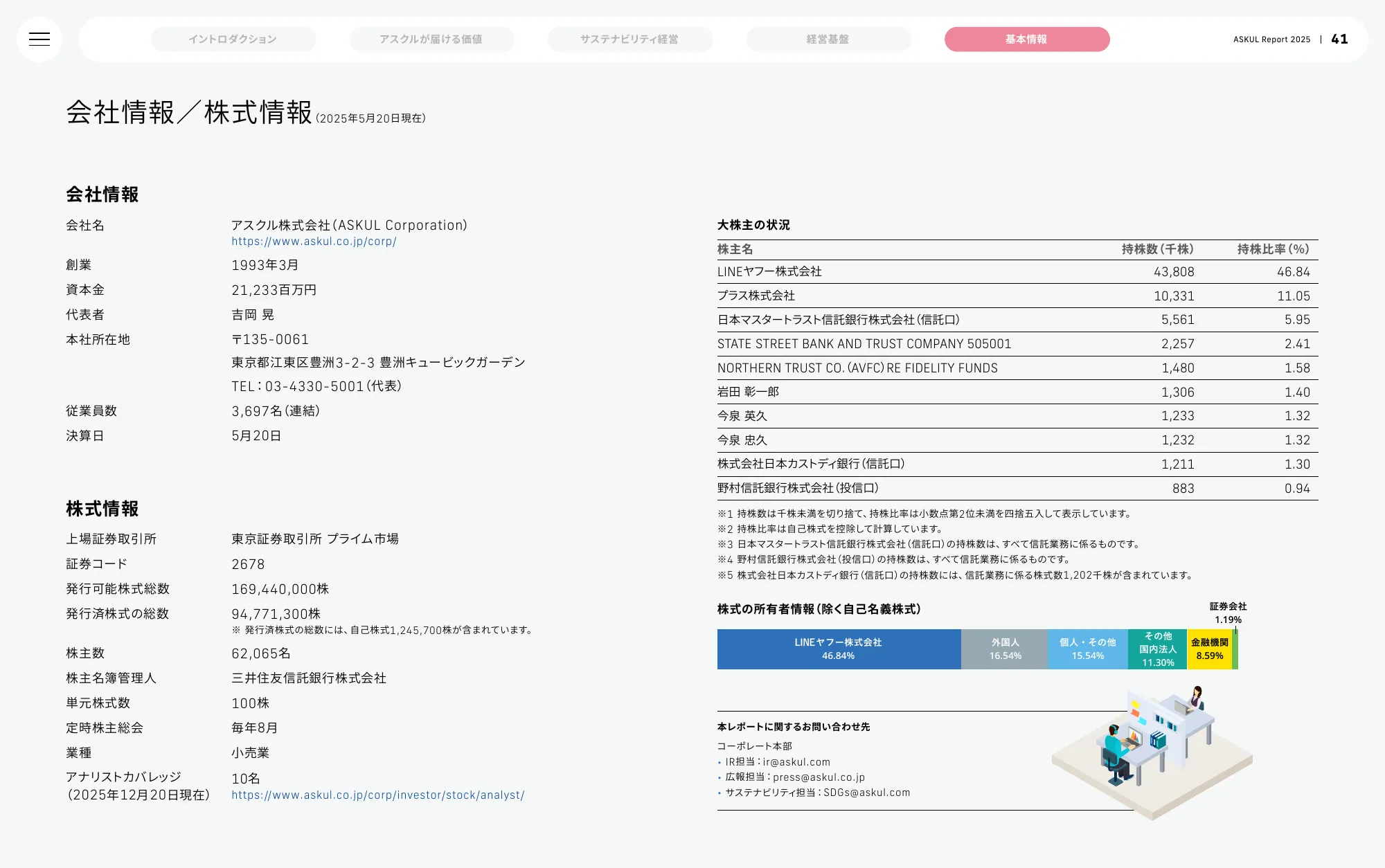Open the サステナビリティ経営 section

tap(630, 39)
